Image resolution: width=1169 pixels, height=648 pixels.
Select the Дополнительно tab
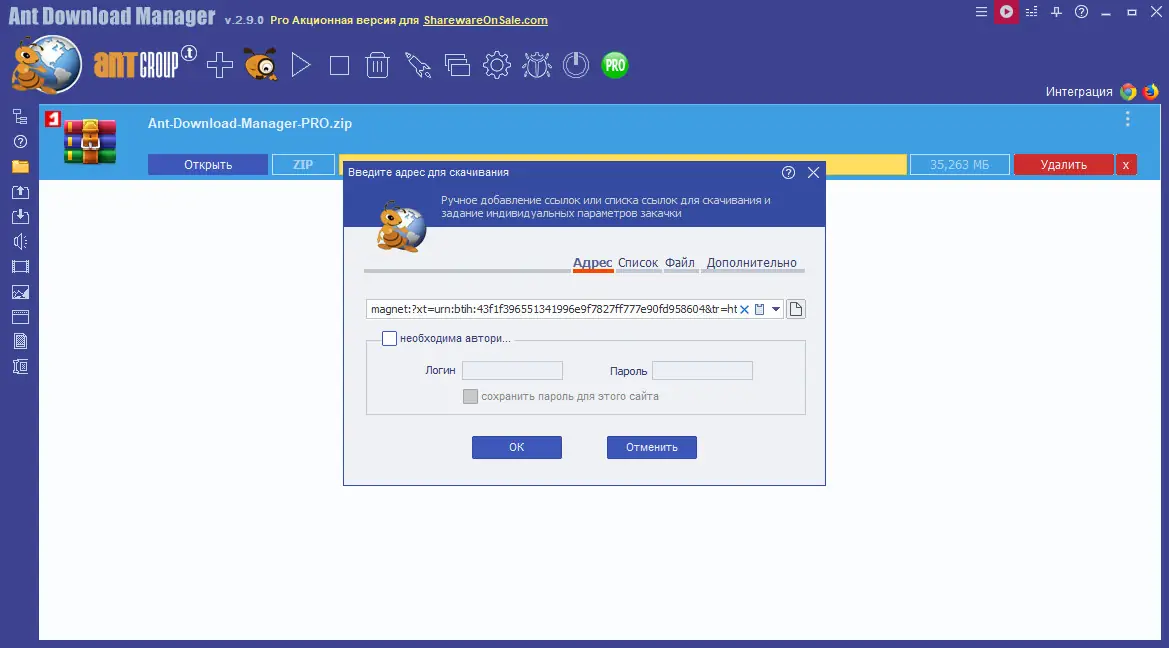753,262
